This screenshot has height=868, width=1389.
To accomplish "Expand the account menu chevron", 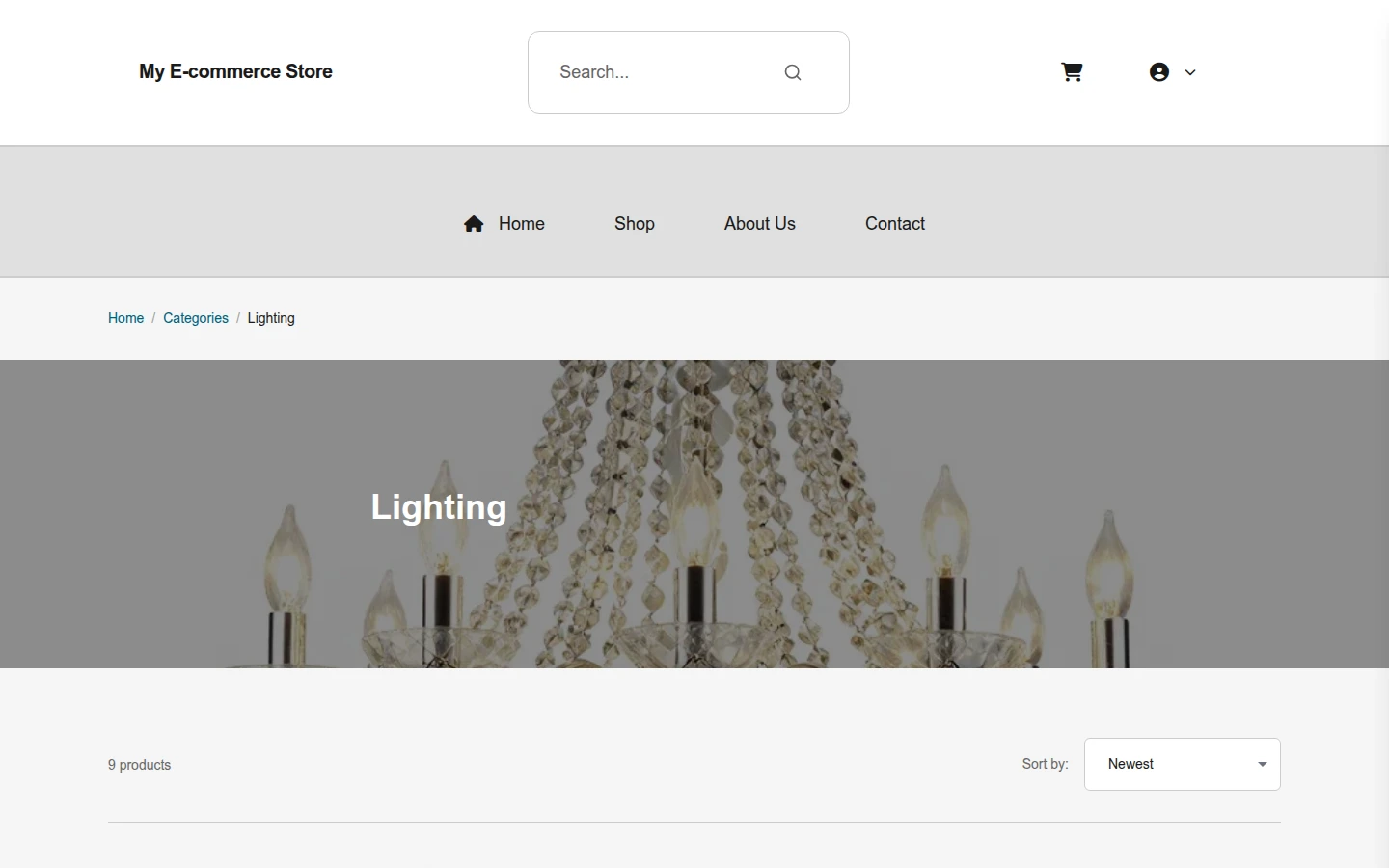I will pos(1190,72).
